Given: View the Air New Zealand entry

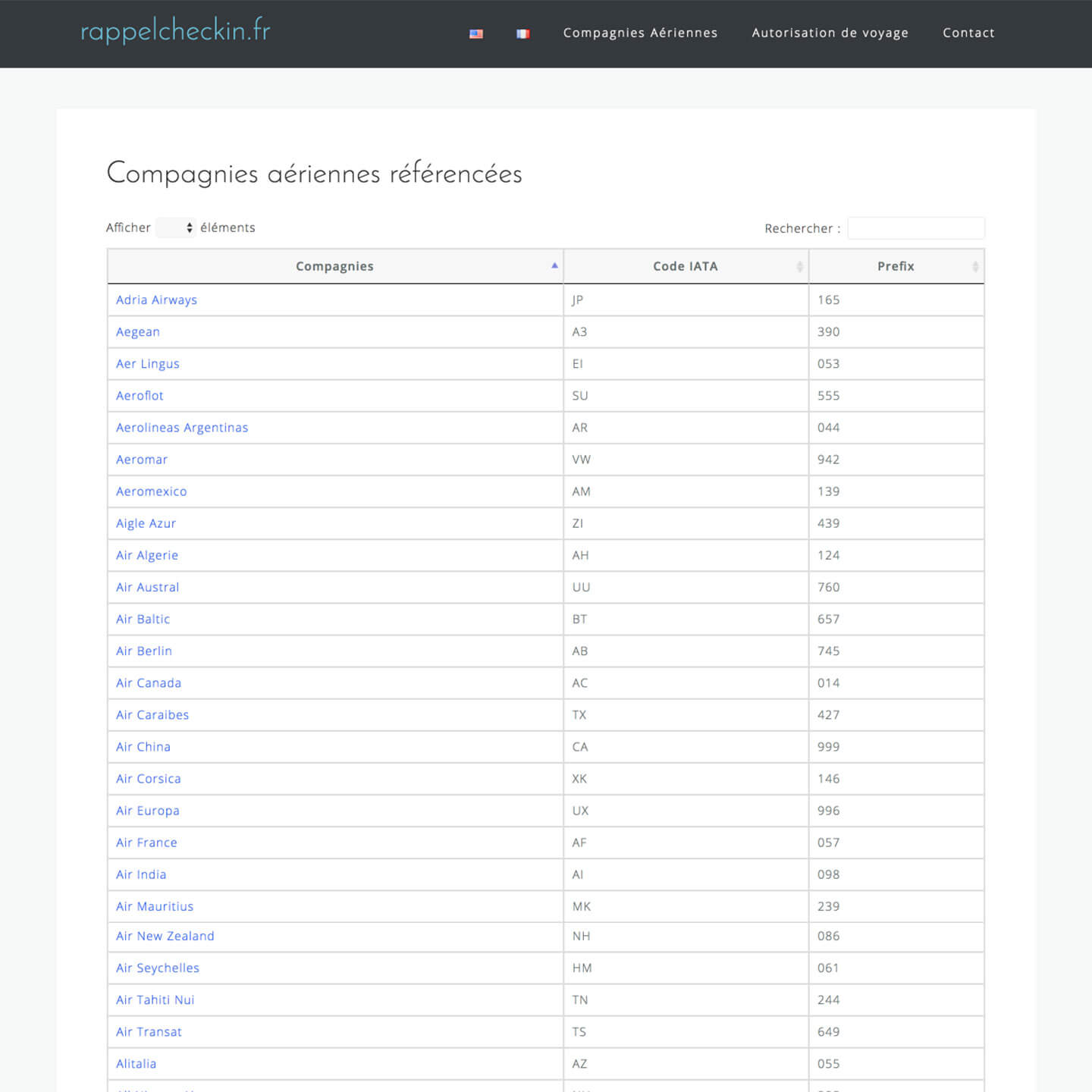Looking at the screenshot, I should 165,936.
